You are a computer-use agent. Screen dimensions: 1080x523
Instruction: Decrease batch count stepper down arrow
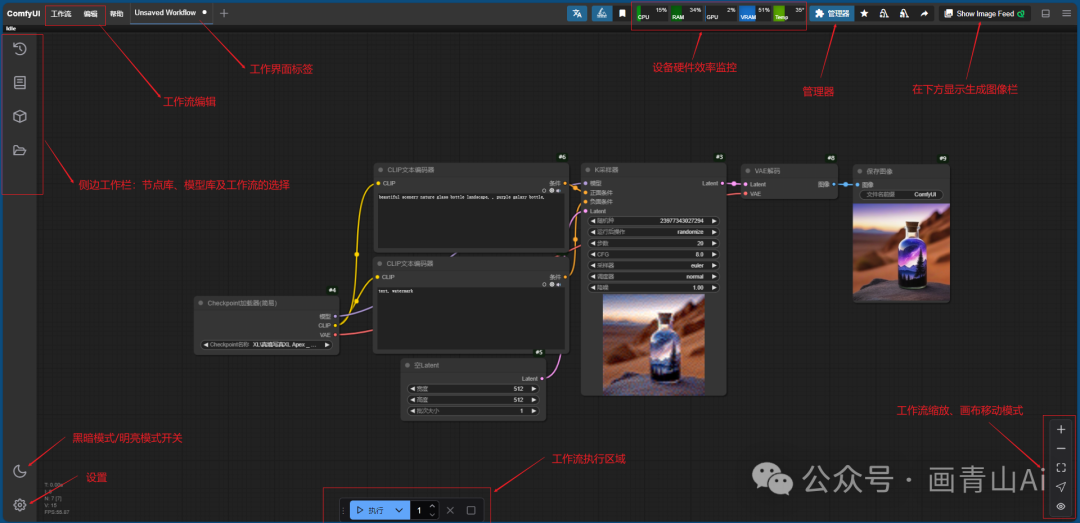pyautogui.click(x=432, y=515)
